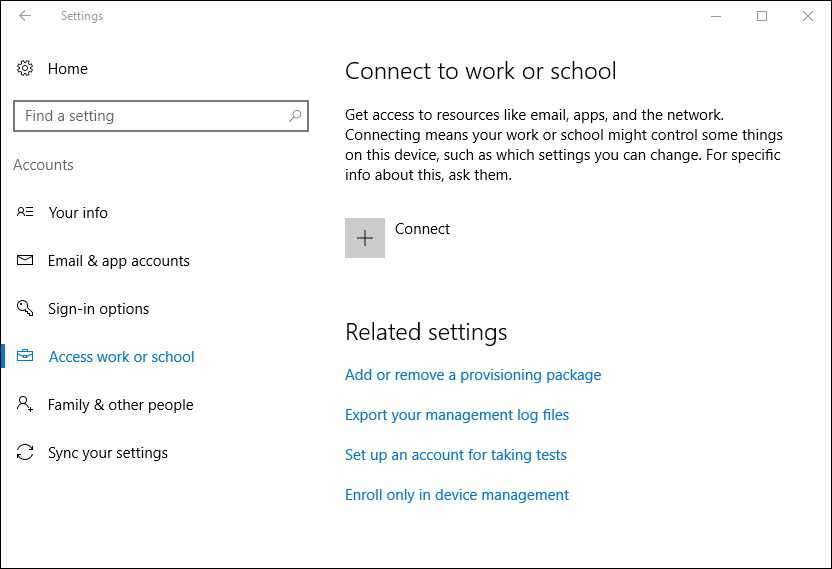This screenshot has width=832, height=569.
Task: Focus the Find a setting search box
Action: click(161, 116)
